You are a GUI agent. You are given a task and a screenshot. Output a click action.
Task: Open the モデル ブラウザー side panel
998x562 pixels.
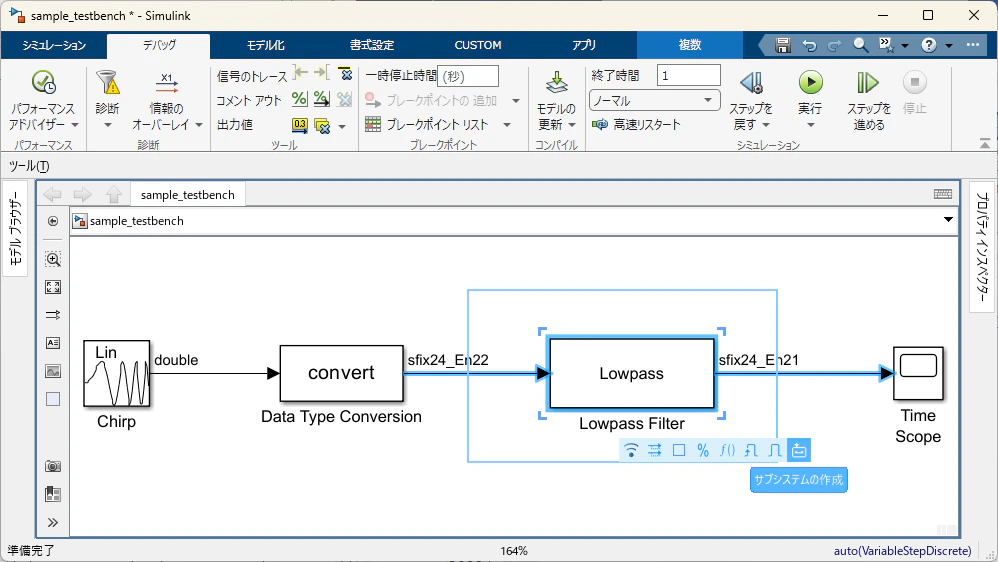(15, 229)
